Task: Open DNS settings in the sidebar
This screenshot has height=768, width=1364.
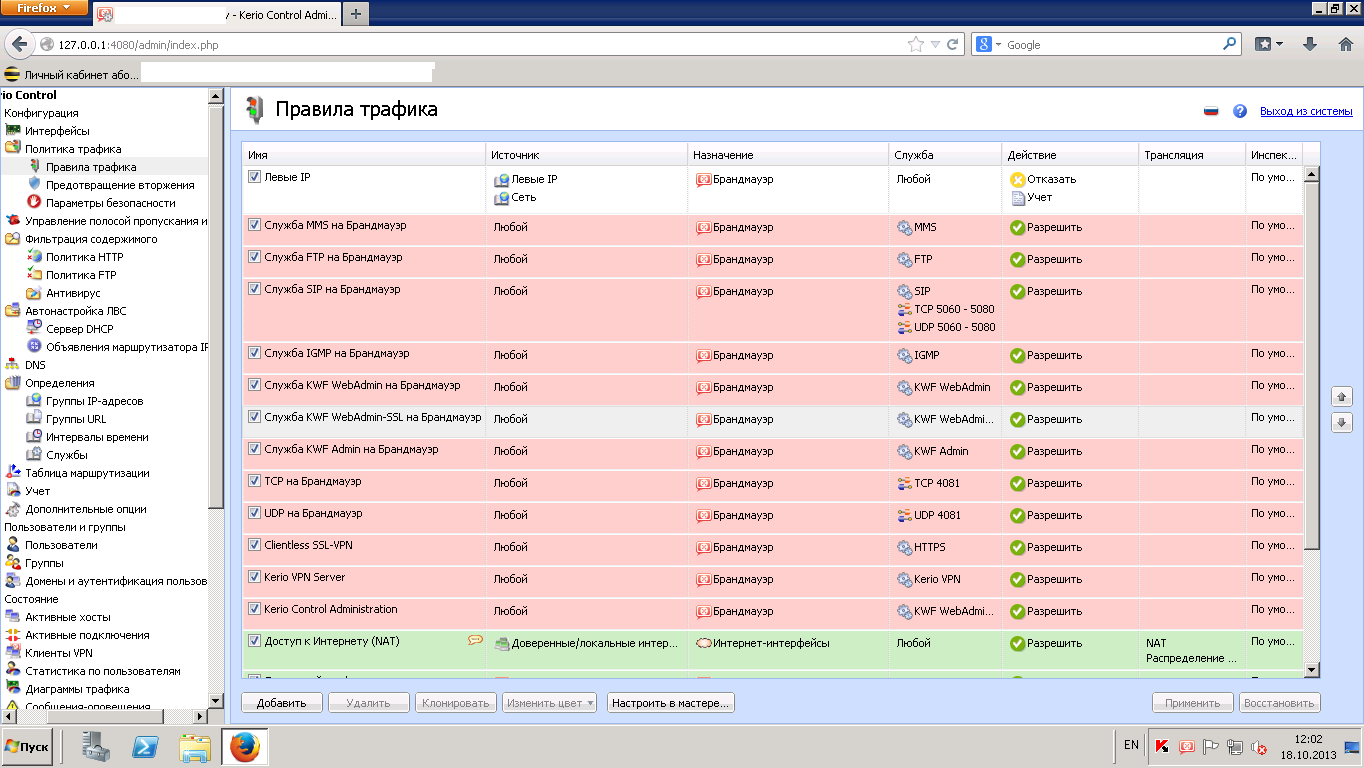Action: click(x=35, y=365)
